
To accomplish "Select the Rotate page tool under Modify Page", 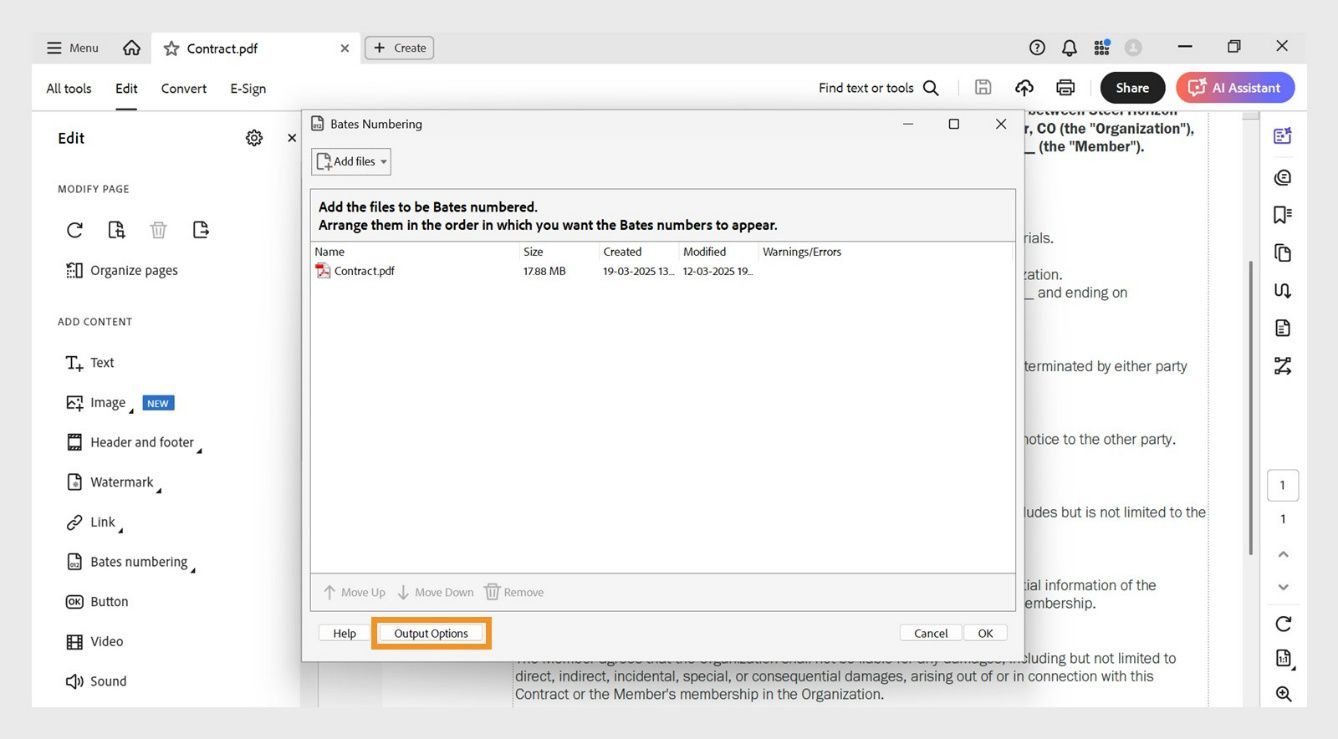I will pyautogui.click(x=74, y=229).
